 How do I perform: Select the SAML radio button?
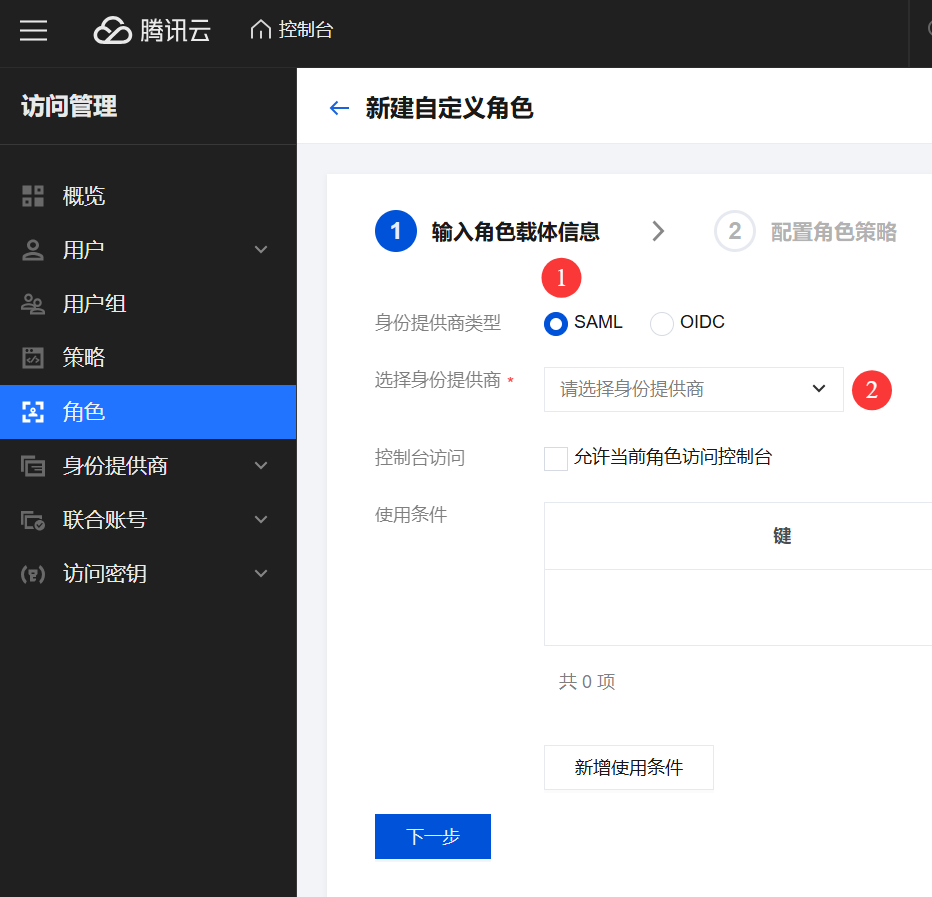(x=555, y=323)
